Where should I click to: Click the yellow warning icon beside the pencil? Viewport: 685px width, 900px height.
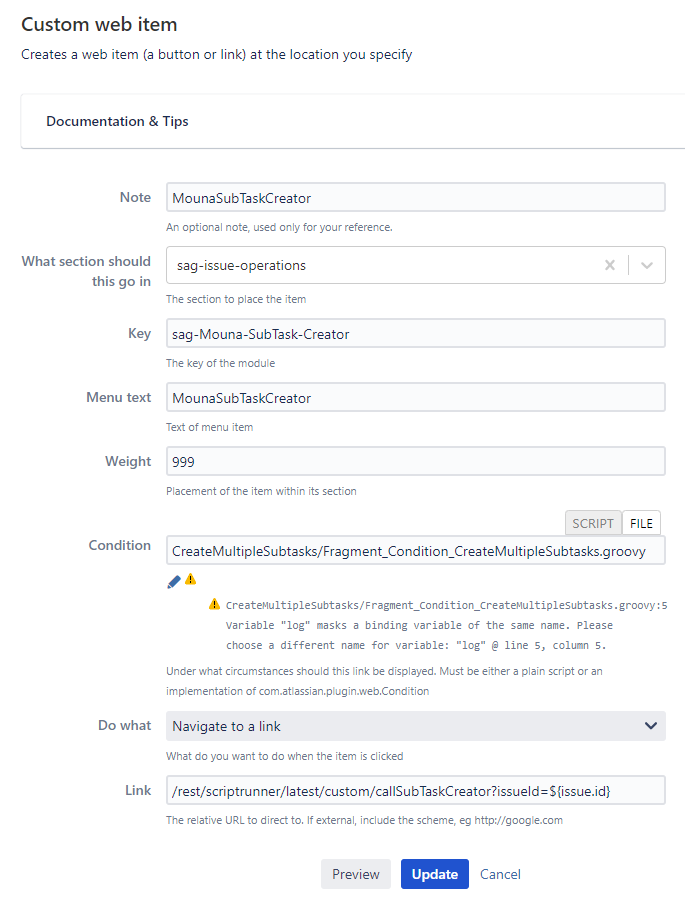coord(191,579)
